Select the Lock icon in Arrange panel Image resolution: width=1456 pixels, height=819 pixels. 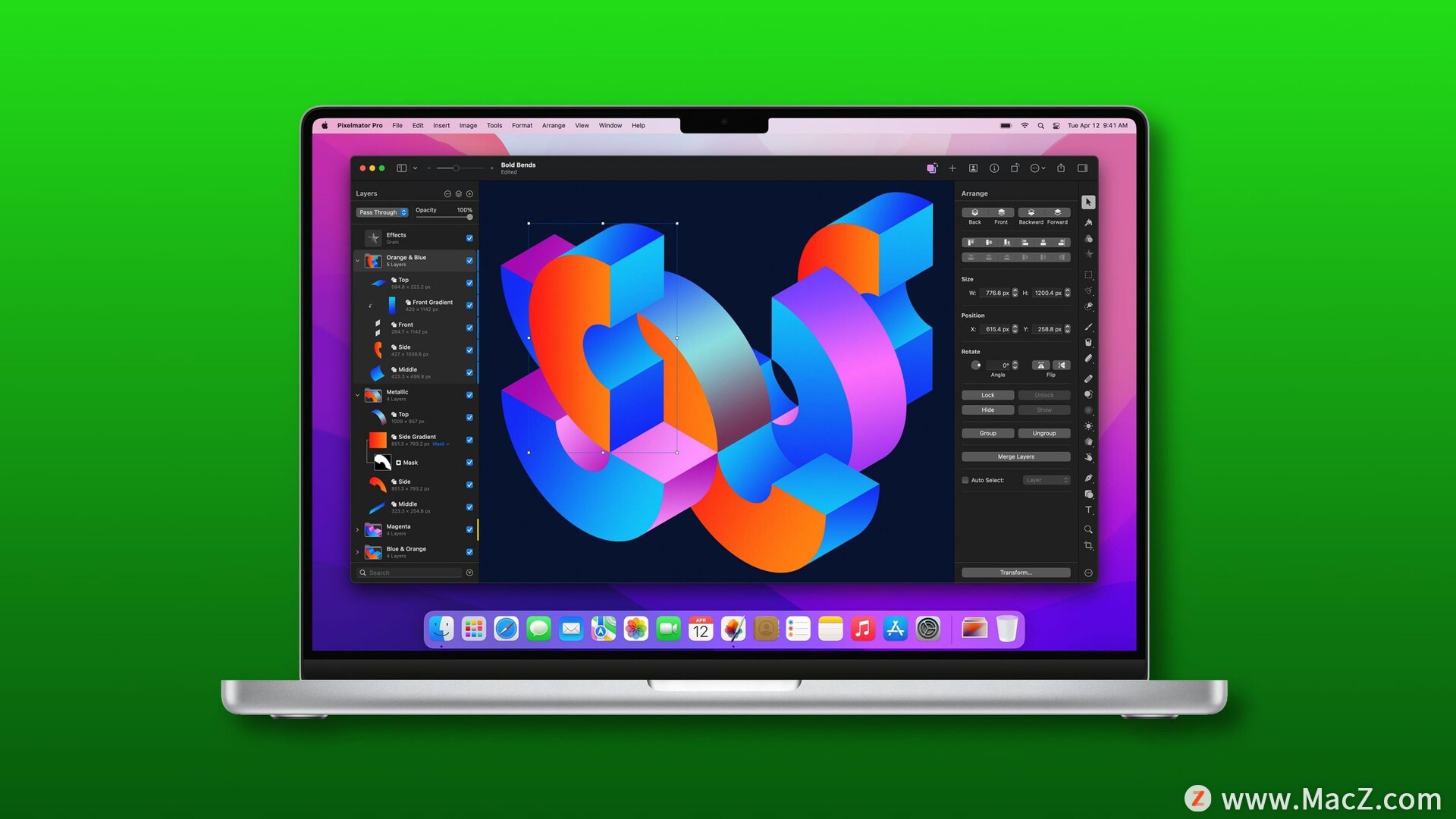pyautogui.click(x=988, y=395)
